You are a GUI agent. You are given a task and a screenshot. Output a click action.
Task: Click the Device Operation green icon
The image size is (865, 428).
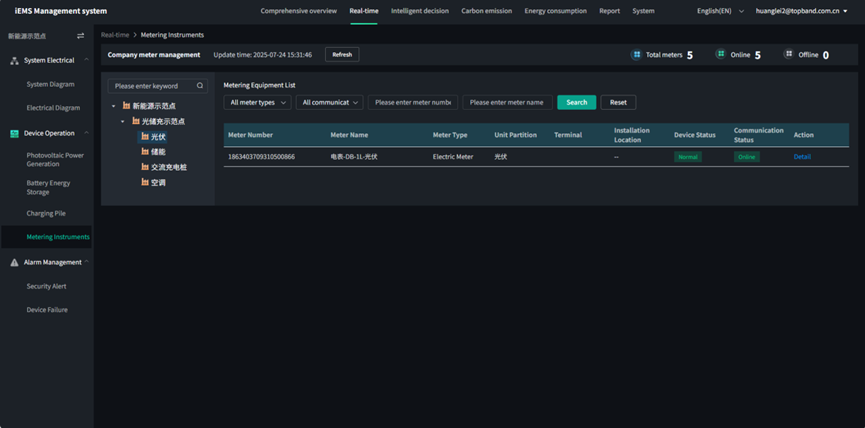pos(14,133)
